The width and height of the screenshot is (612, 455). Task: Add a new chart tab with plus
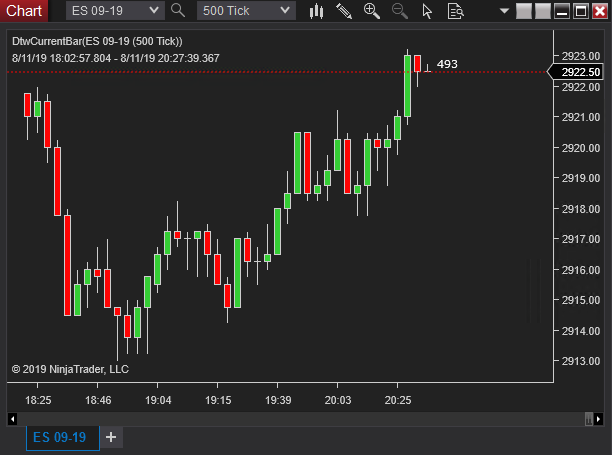click(x=111, y=437)
